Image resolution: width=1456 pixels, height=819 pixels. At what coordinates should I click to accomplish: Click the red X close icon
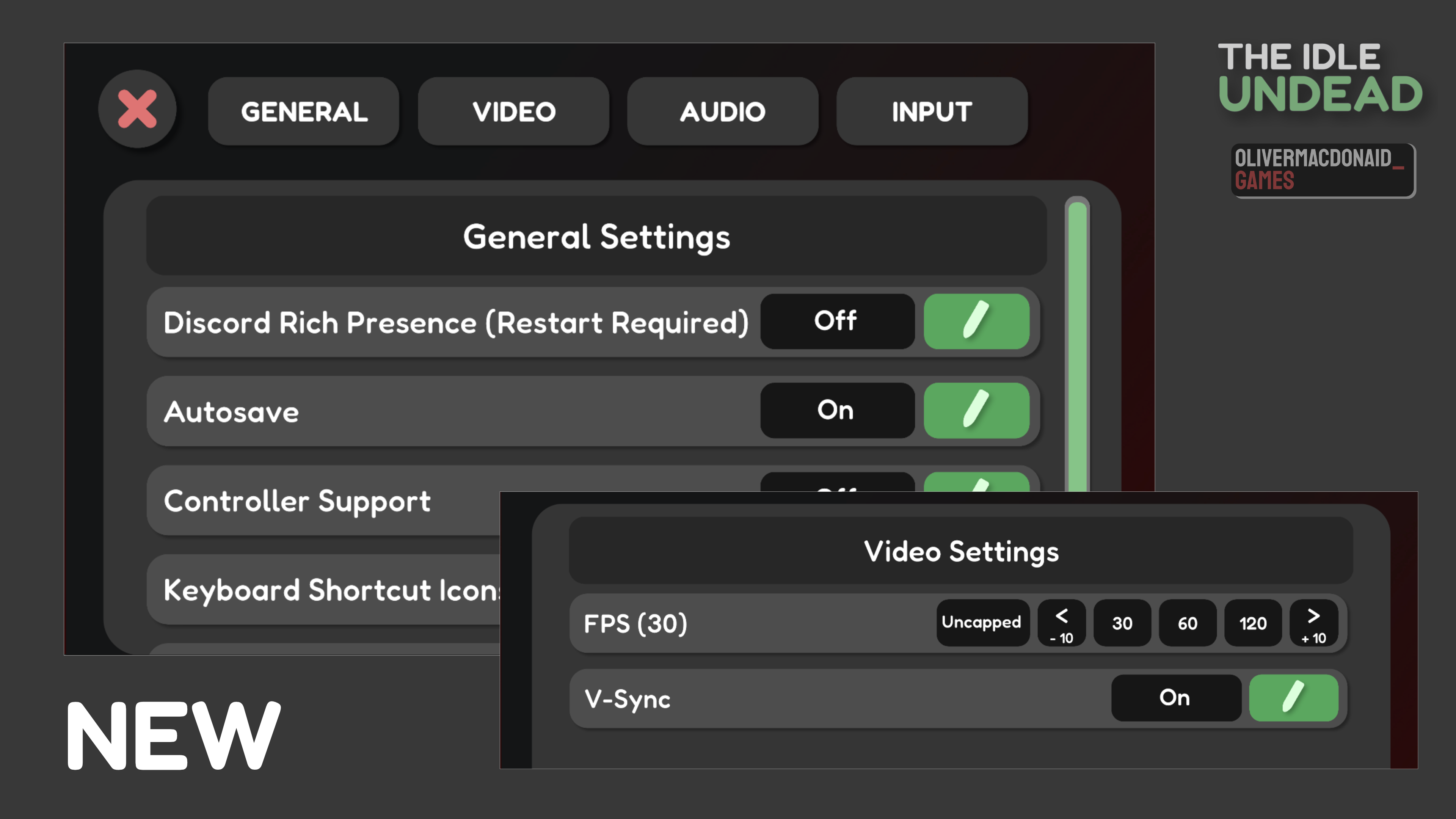[x=137, y=109]
